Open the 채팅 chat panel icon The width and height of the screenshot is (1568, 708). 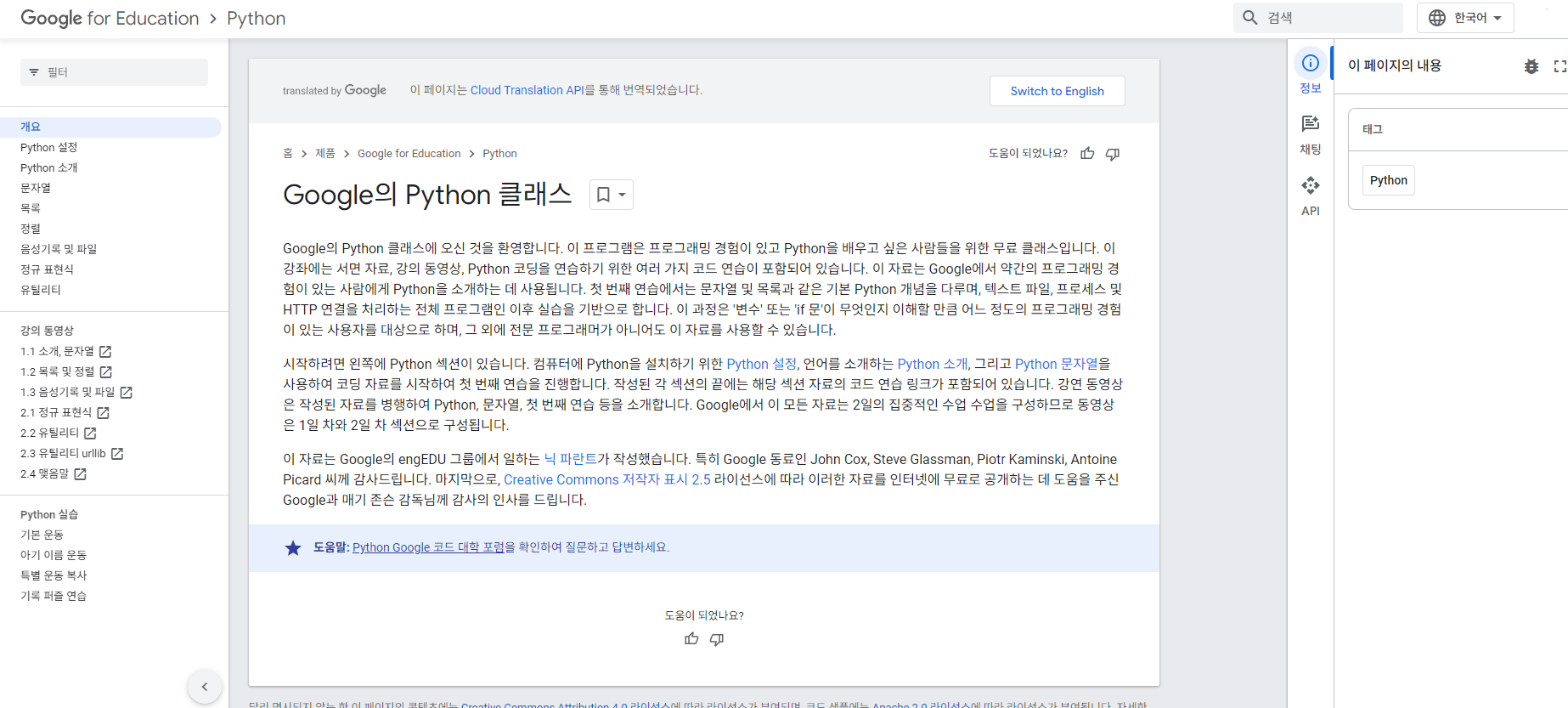click(x=1311, y=124)
